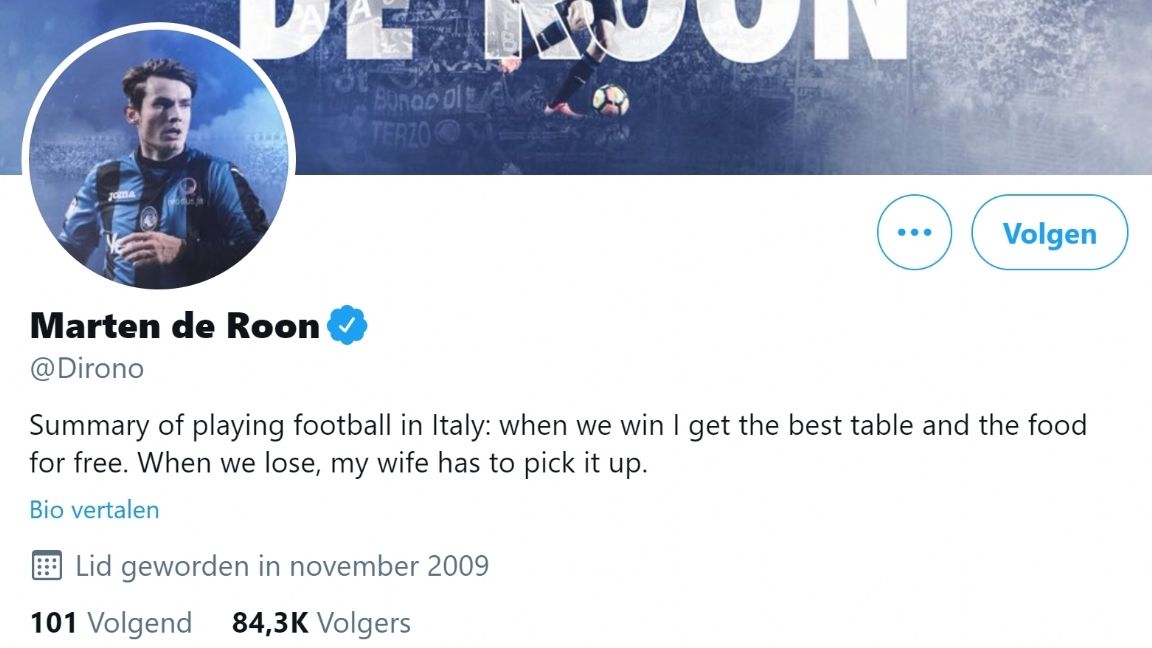1152x648 pixels.
Task: Click the club crest on profile jersey
Action: click(x=149, y=215)
